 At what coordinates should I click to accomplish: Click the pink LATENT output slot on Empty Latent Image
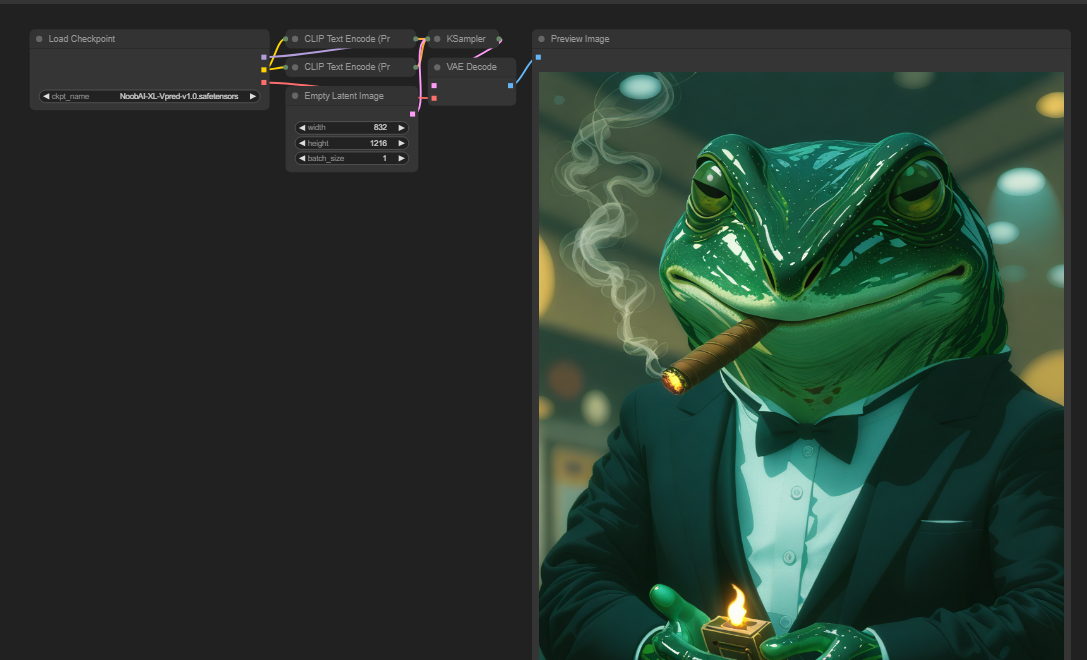click(x=412, y=114)
